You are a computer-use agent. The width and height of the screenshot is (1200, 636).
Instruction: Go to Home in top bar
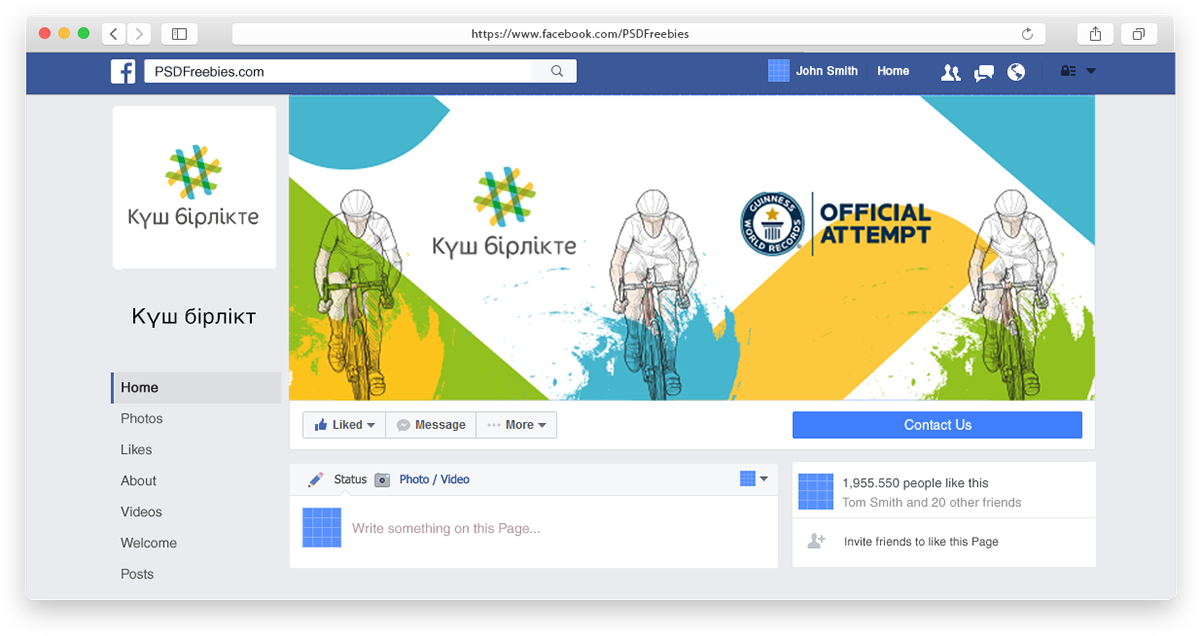coord(893,71)
